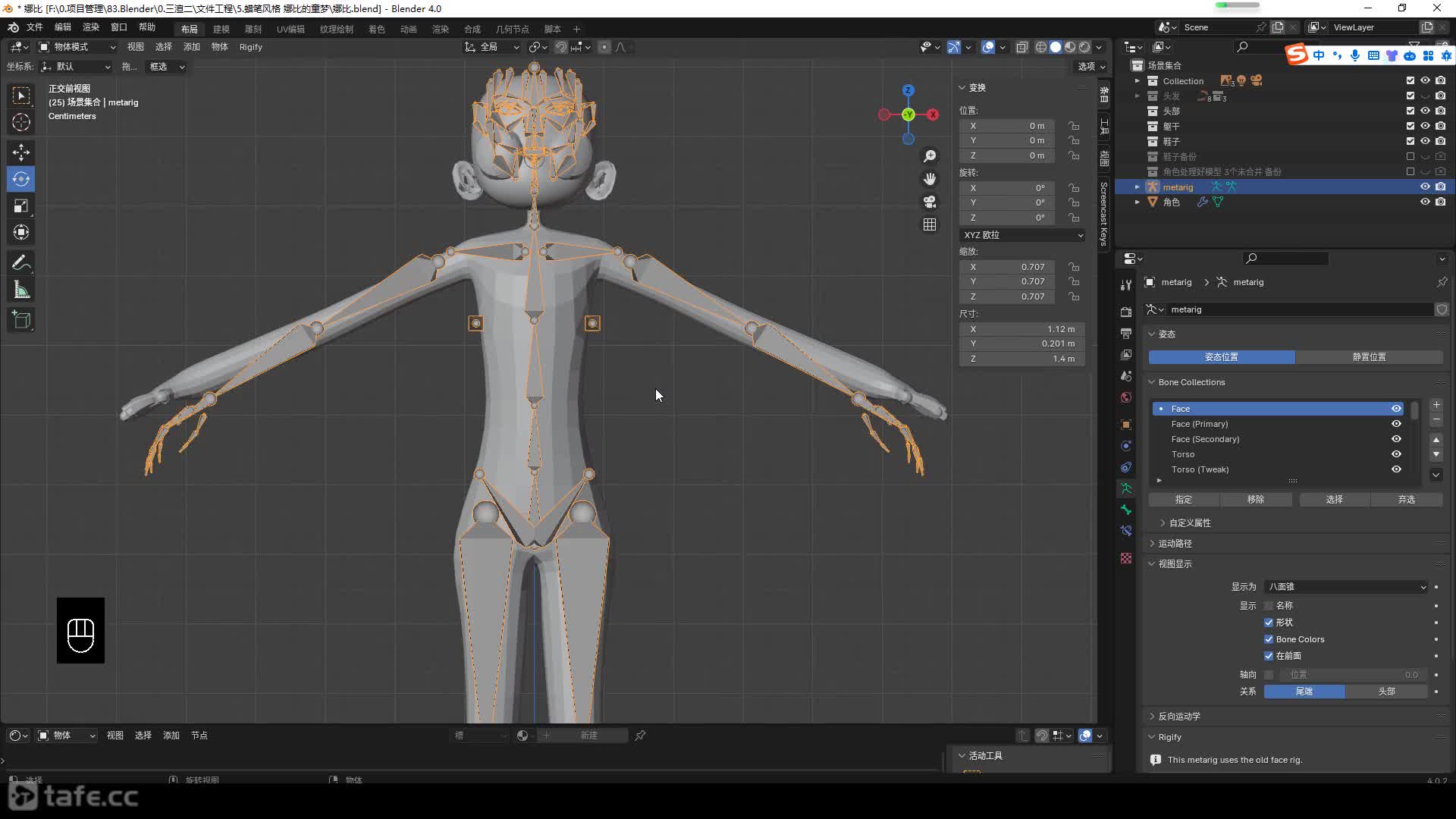
Task: Exclude Collection from view layer checkbox
Action: tap(1410, 80)
